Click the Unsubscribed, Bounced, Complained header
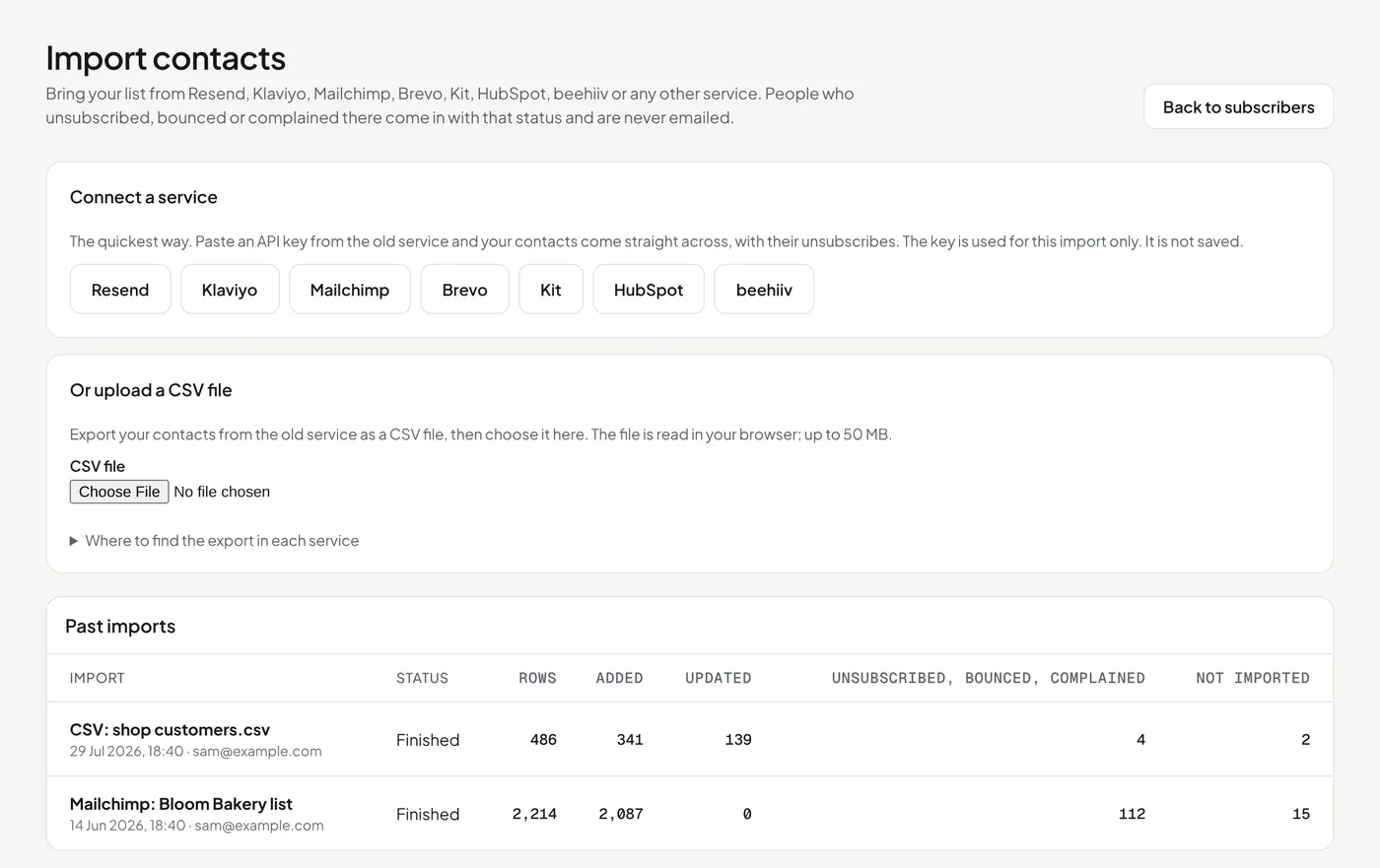The width and height of the screenshot is (1380, 868). pyautogui.click(x=989, y=678)
